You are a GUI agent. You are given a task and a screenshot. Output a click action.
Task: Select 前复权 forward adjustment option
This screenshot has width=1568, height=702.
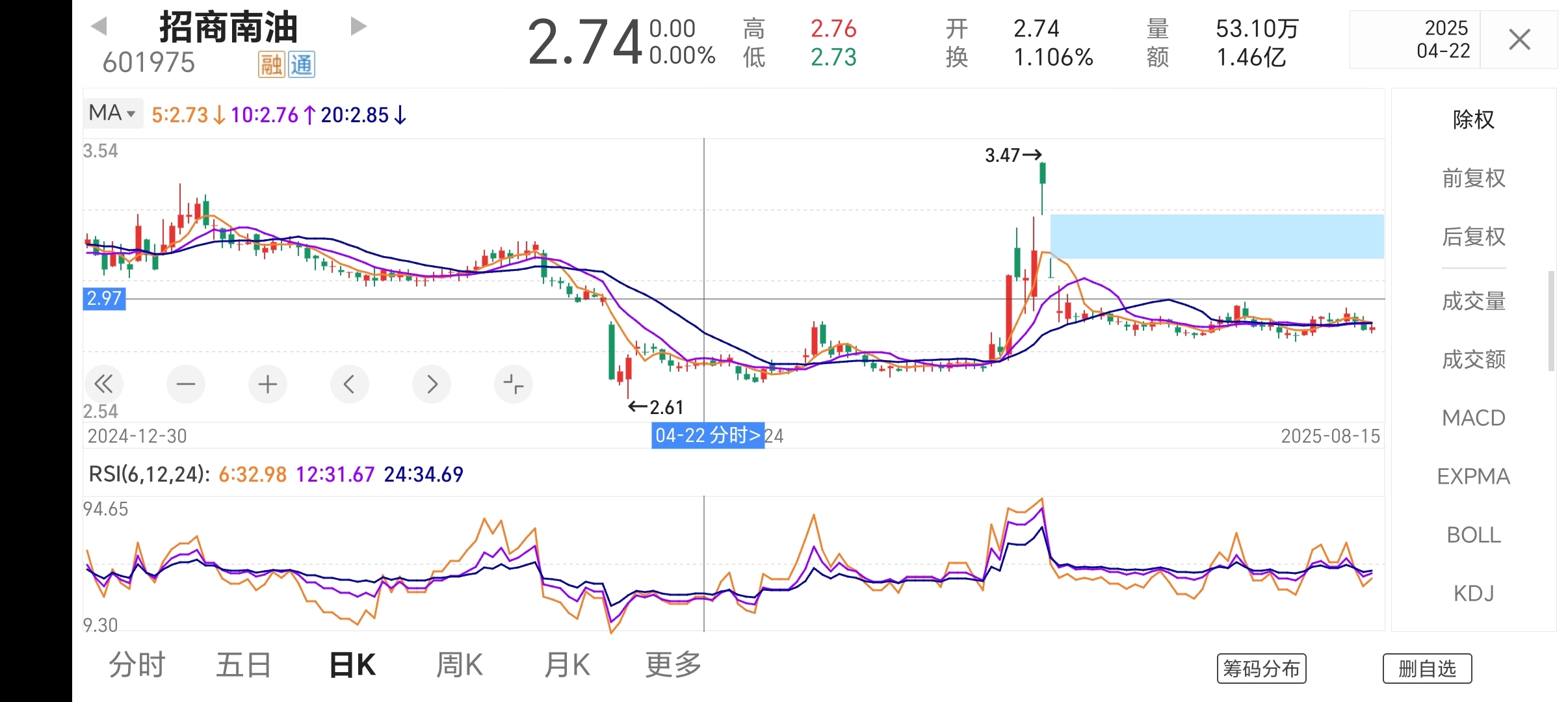1474,178
